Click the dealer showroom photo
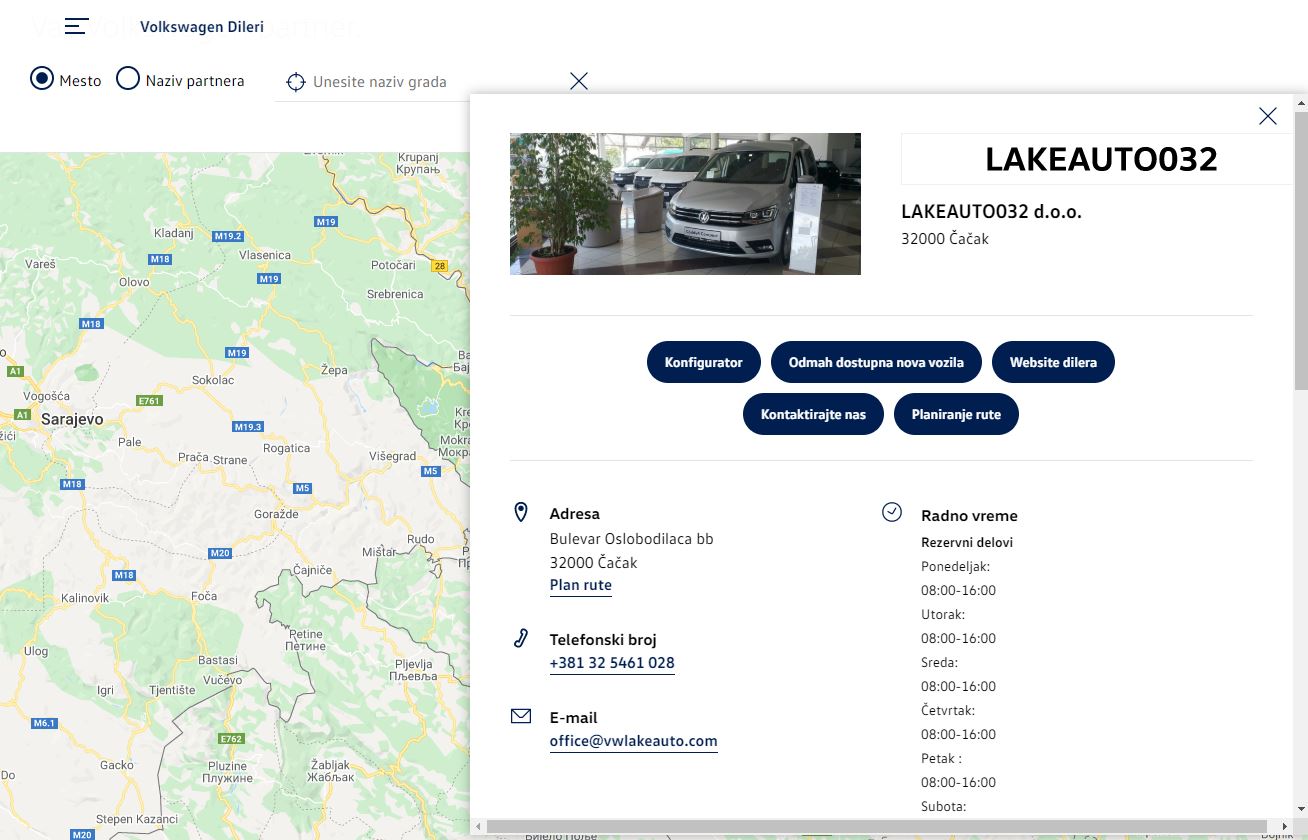1308x840 pixels. (685, 204)
